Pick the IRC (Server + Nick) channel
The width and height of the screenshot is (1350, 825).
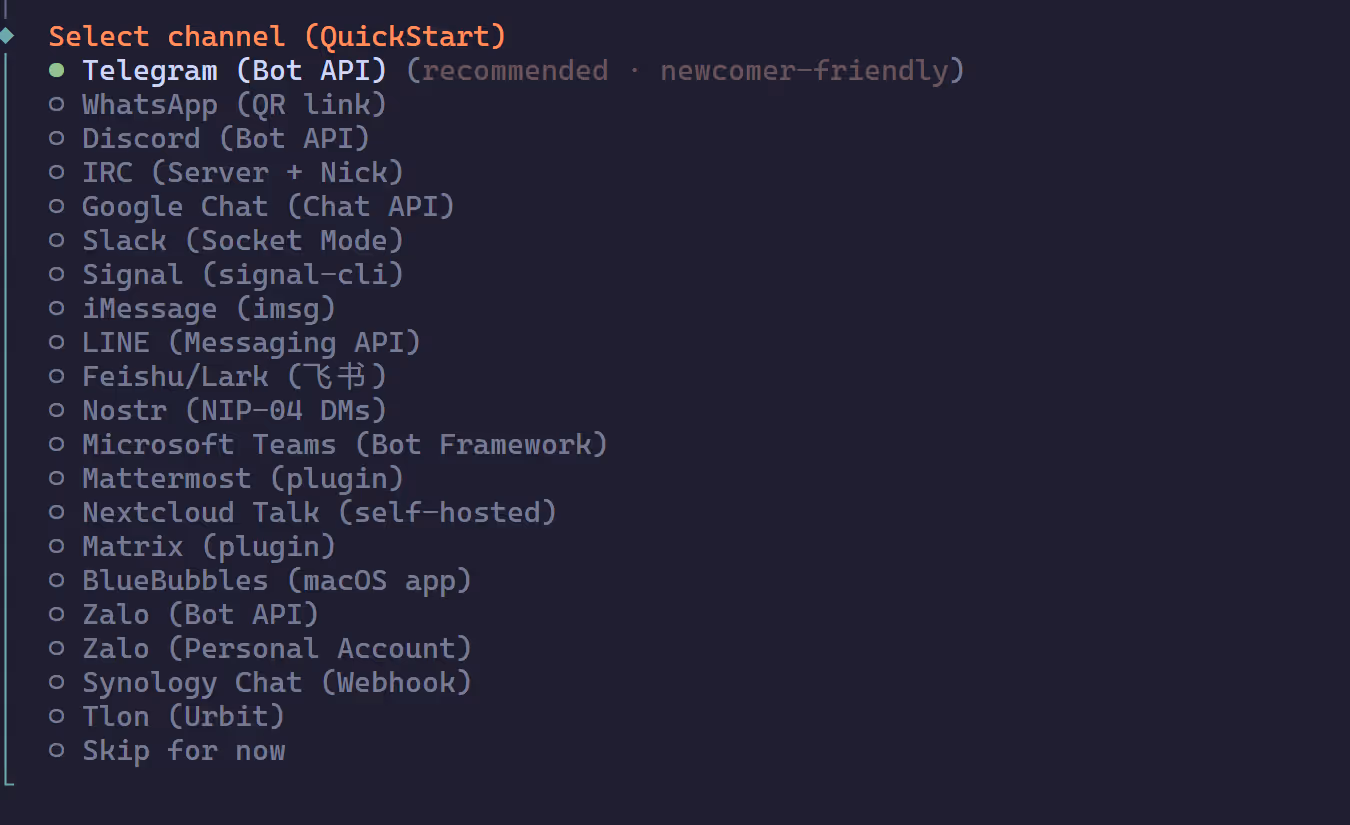[242, 173]
